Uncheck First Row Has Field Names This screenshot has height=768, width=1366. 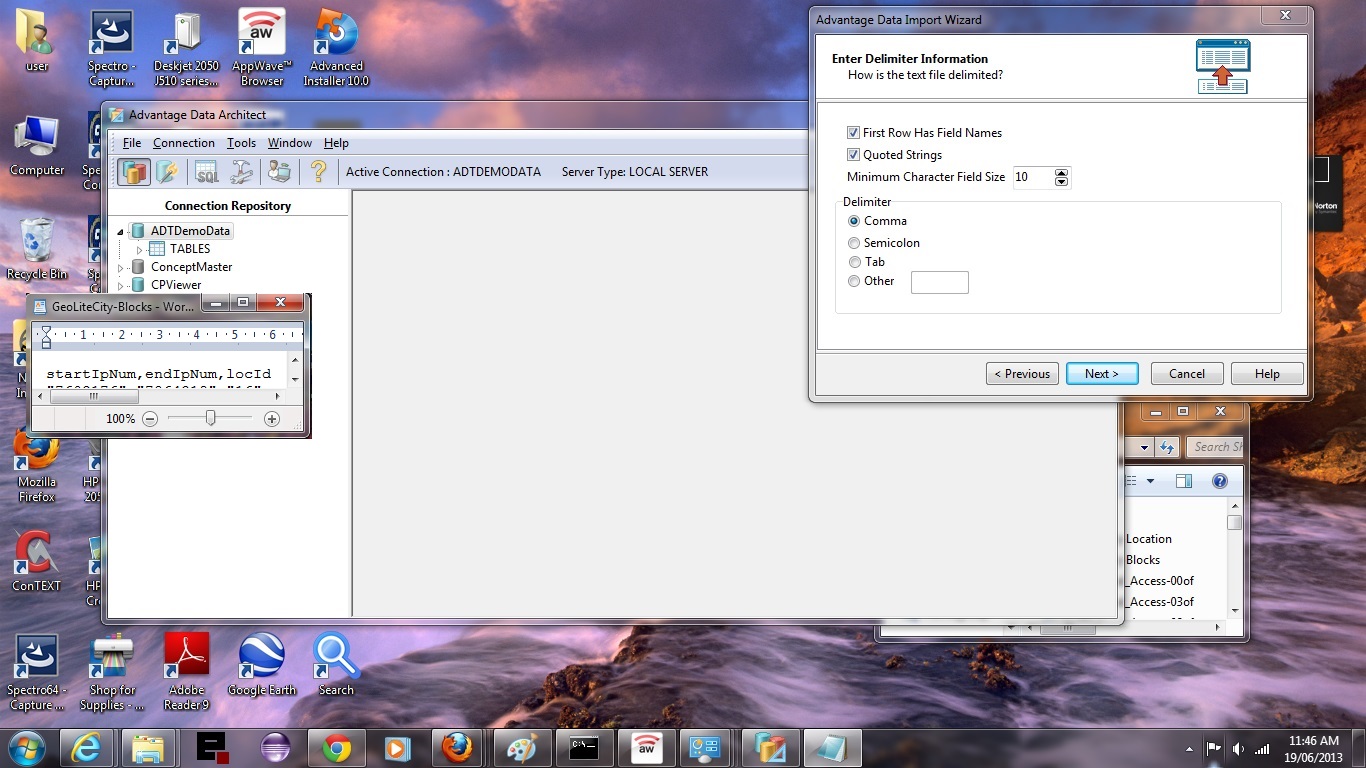coord(853,133)
